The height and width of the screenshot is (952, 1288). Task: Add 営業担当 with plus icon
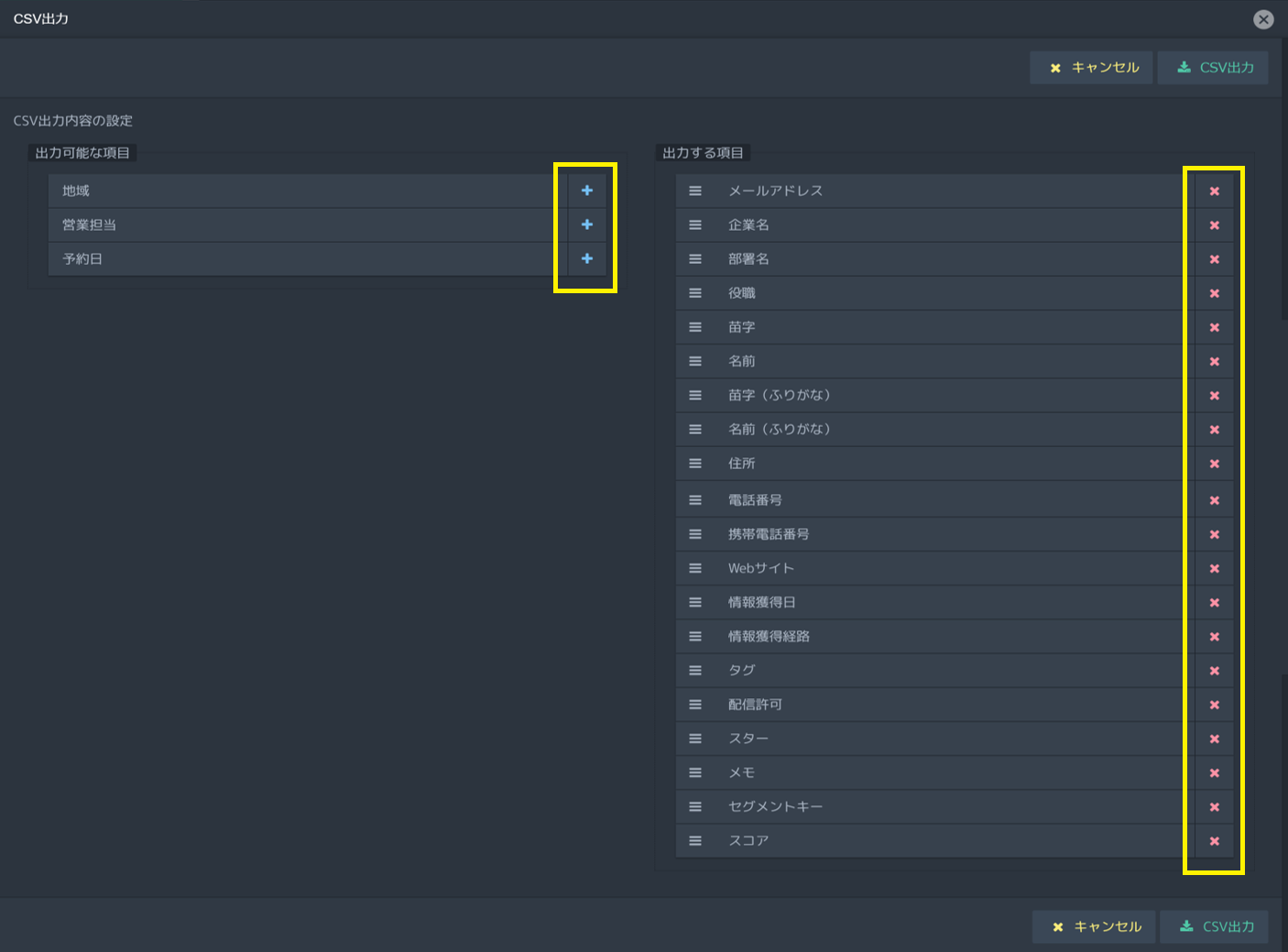[587, 224]
